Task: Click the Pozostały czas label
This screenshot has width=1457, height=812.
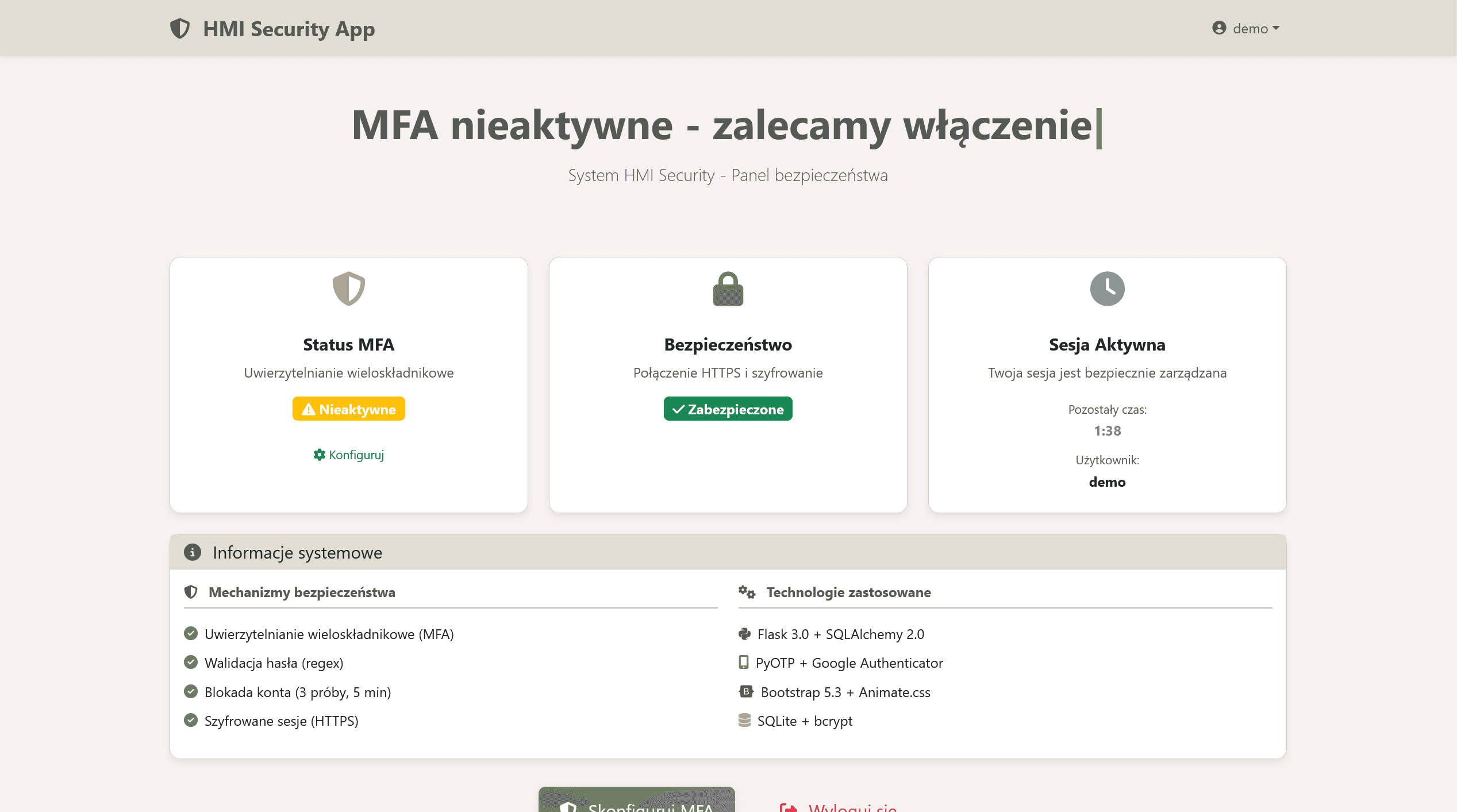Action: pyautogui.click(x=1107, y=409)
